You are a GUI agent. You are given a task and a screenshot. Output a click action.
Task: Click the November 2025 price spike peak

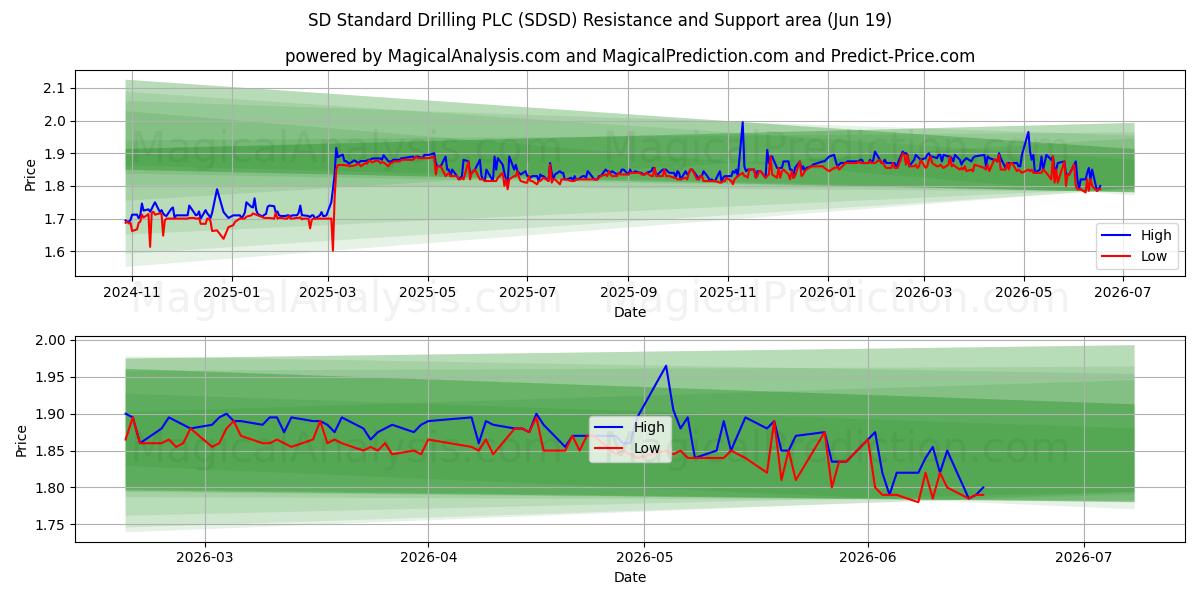pyautogui.click(x=742, y=122)
